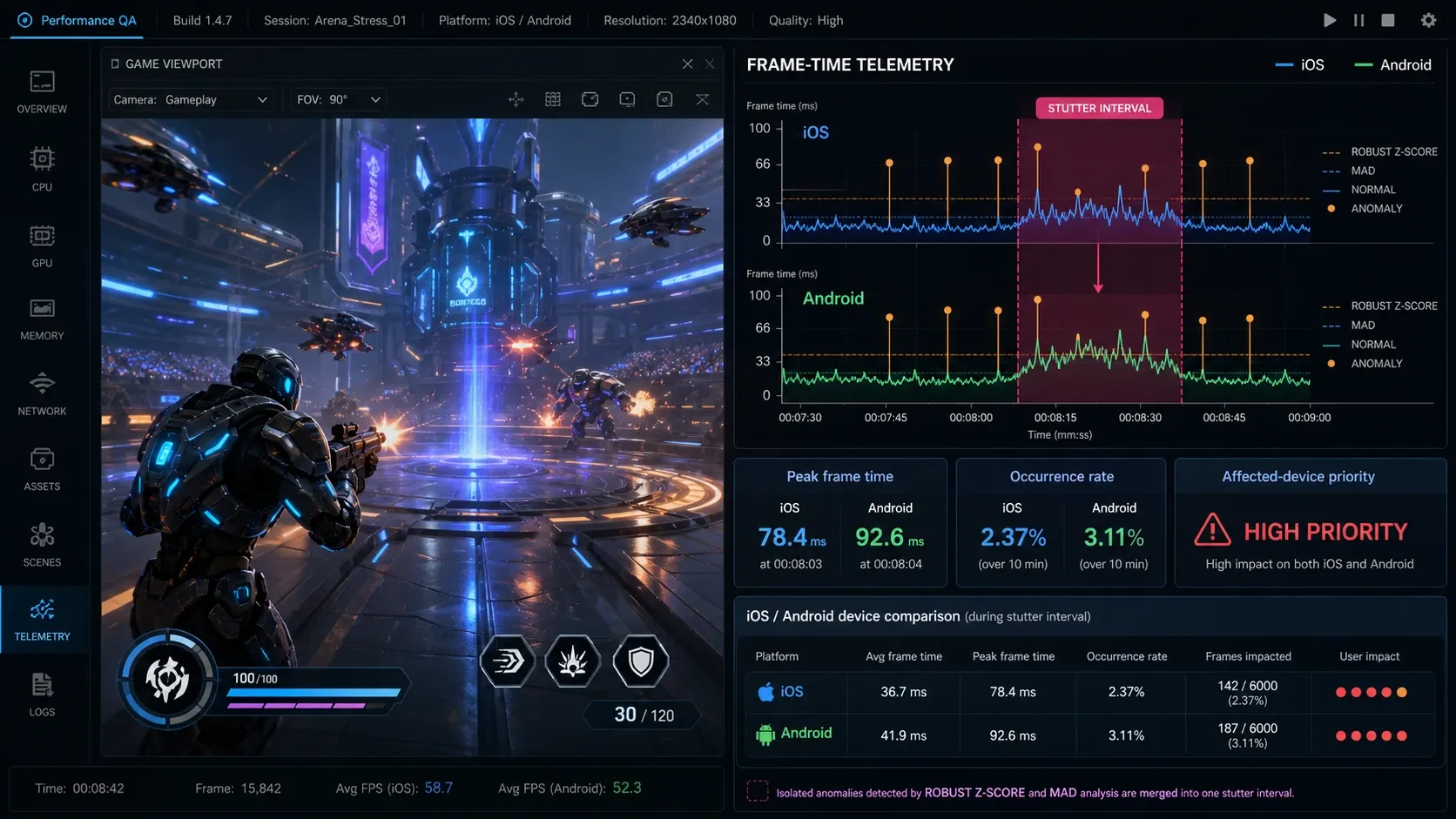Click the play button in top bar
The width and height of the screenshot is (1456, 819).
1329,20
